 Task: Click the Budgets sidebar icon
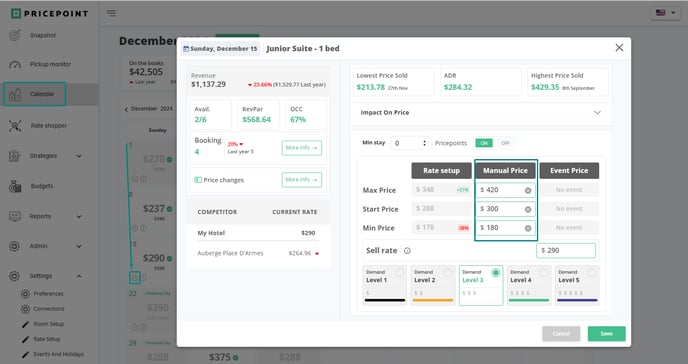coord(15,186)
